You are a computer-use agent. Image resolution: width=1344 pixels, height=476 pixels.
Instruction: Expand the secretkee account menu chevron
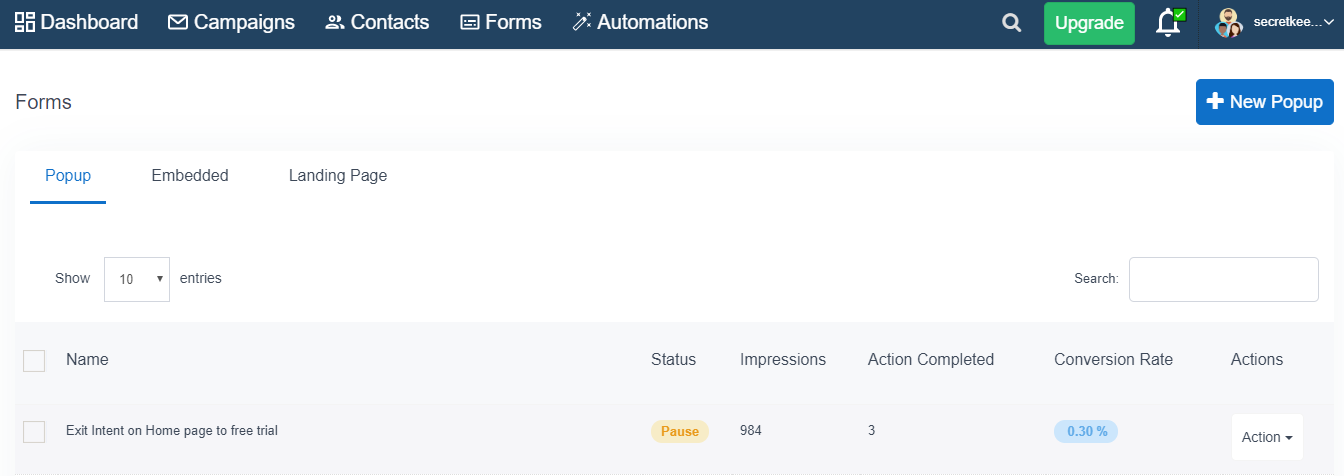point(1326,23)
